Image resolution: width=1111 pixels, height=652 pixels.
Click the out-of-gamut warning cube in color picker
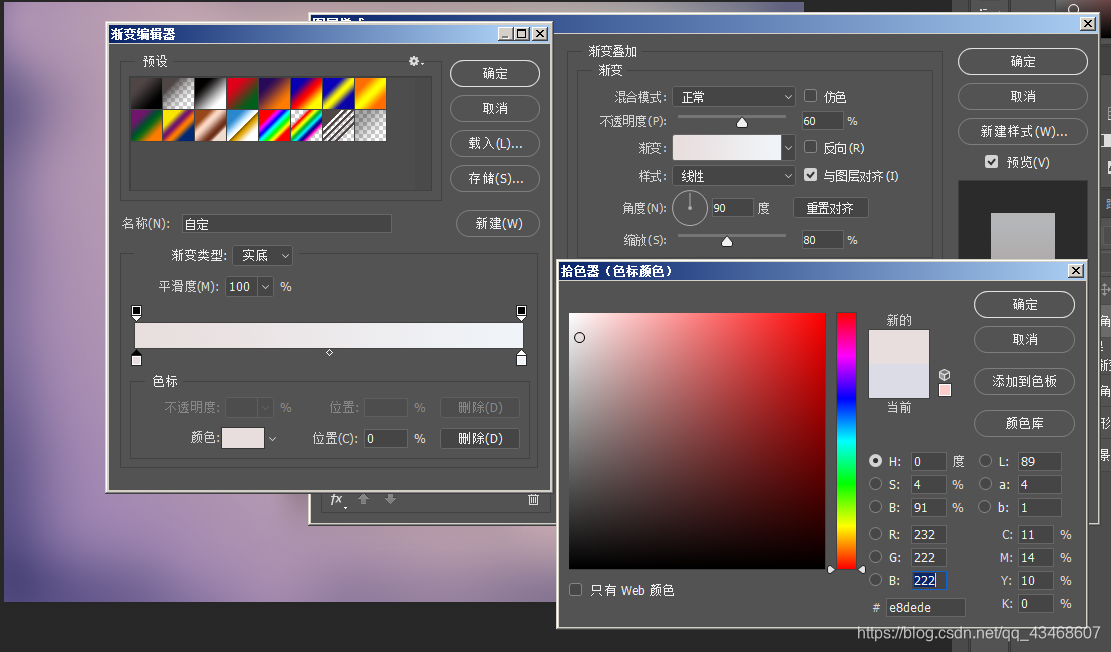click(x=944, y=375)
